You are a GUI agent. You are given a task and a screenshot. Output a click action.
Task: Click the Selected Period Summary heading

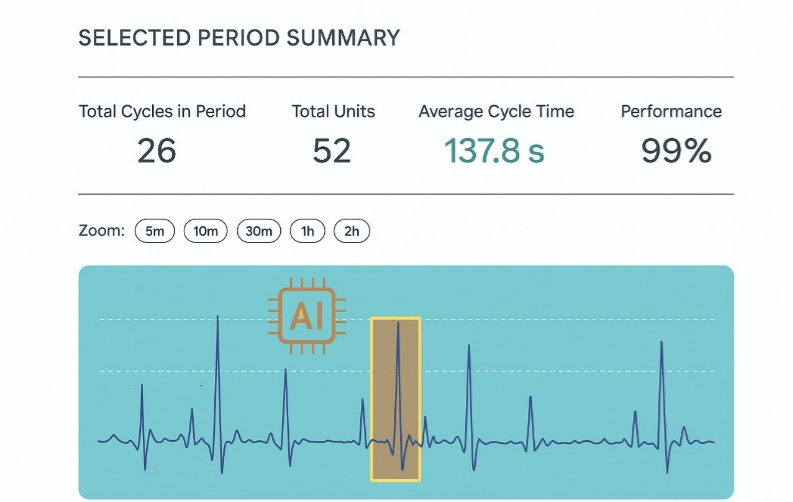(239, 39)
